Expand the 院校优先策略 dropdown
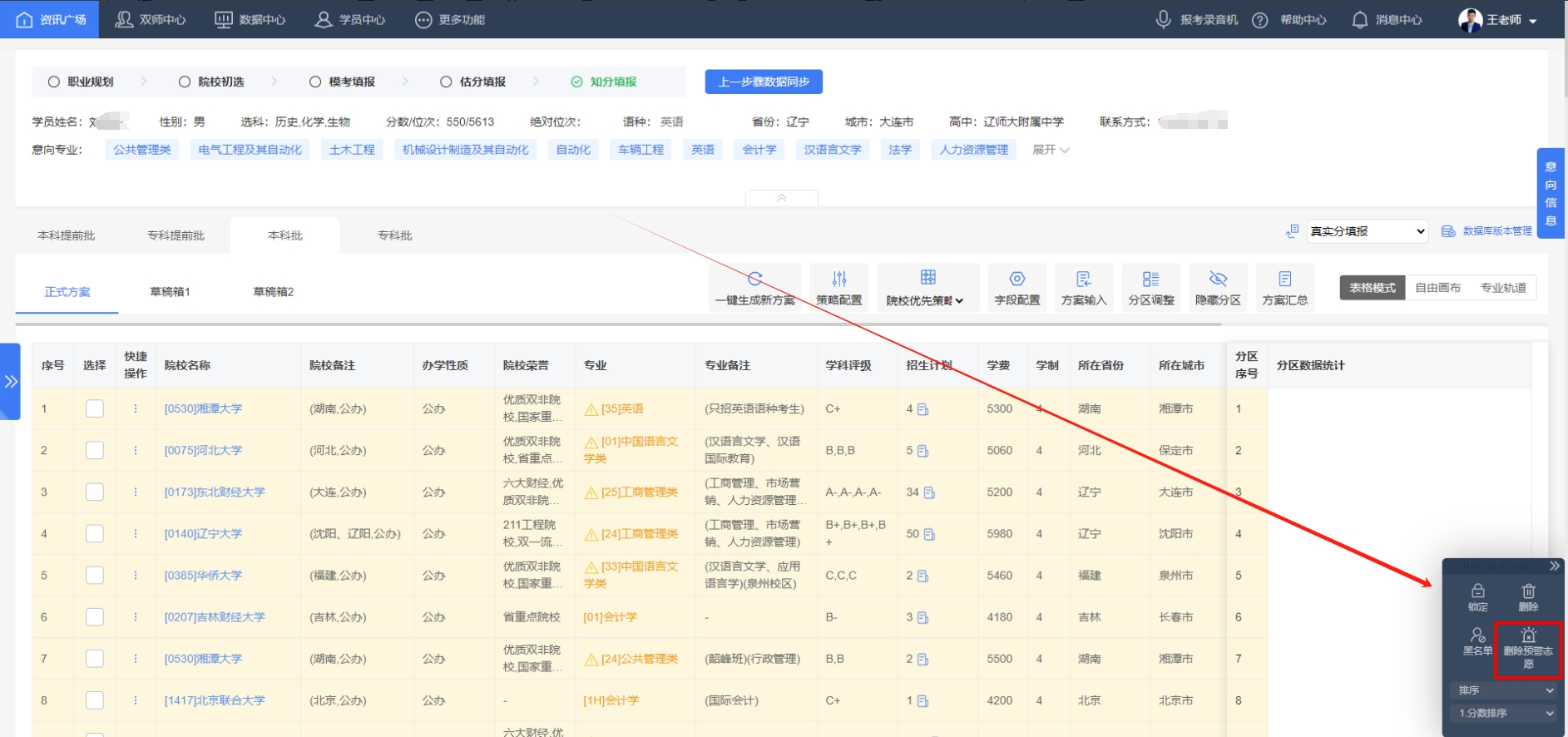 (927, 300)
